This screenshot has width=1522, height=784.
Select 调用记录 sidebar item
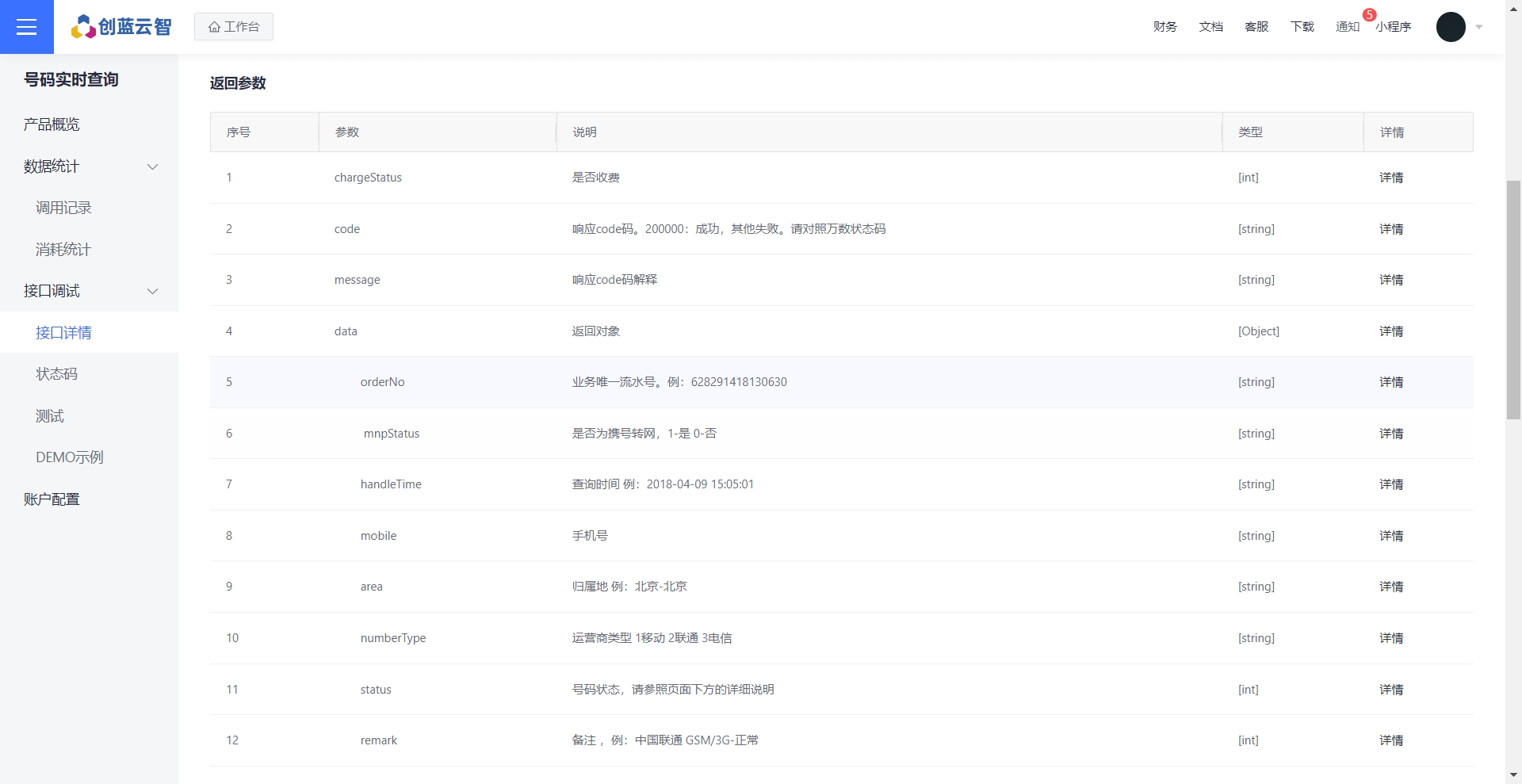63,208
